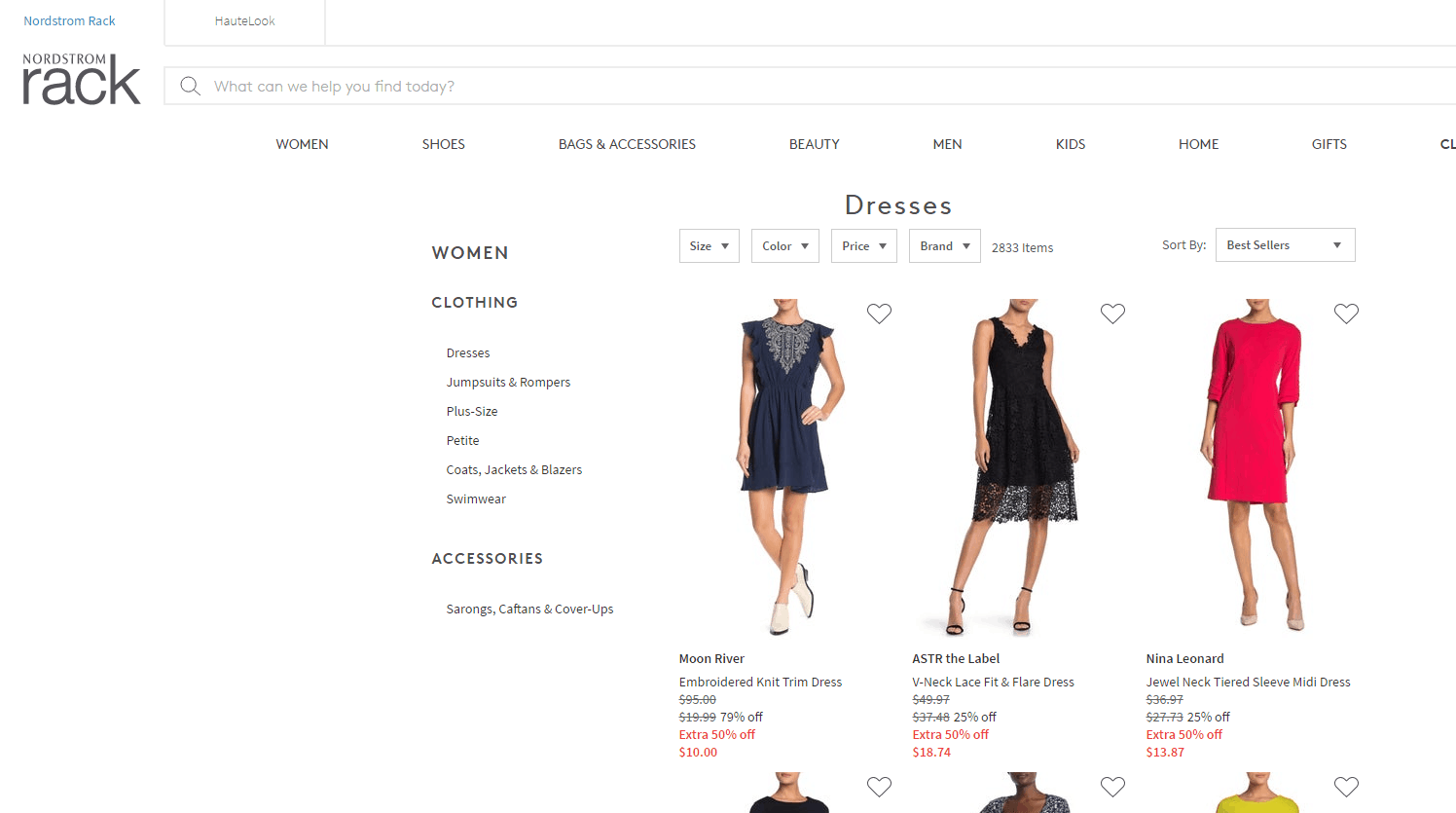Open the red Nina Leonard dress image
The image size is (1456, 813).
point(1253,467)
